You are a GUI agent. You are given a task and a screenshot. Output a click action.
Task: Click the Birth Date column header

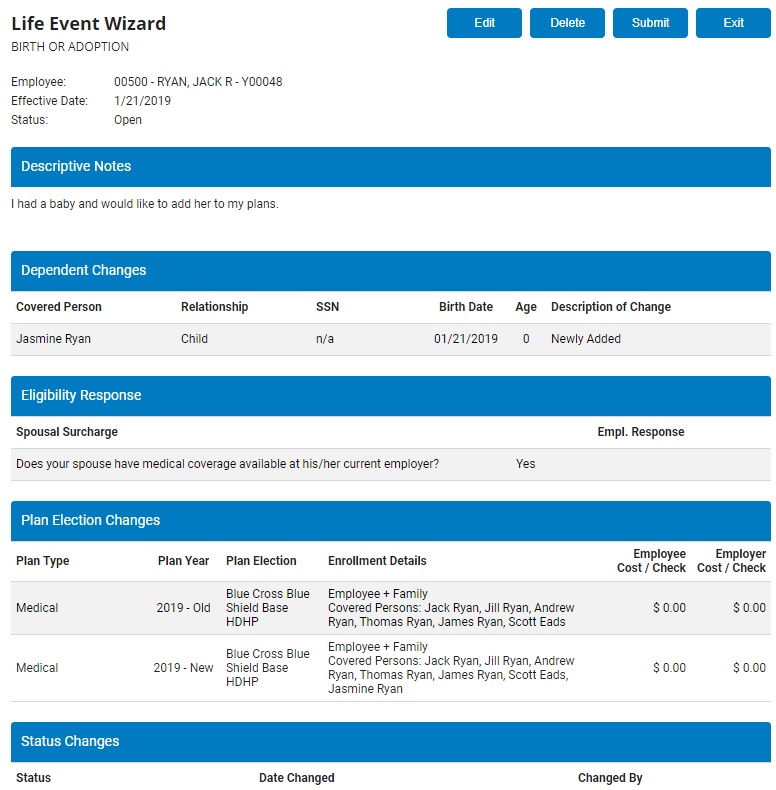point(465,307)
